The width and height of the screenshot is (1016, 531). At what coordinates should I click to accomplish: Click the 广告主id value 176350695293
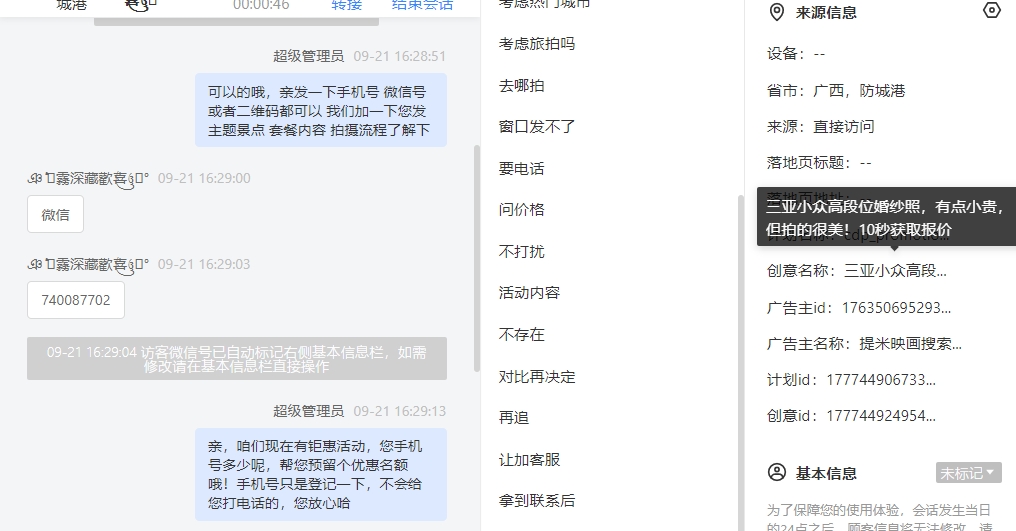(x=896, y=307)
